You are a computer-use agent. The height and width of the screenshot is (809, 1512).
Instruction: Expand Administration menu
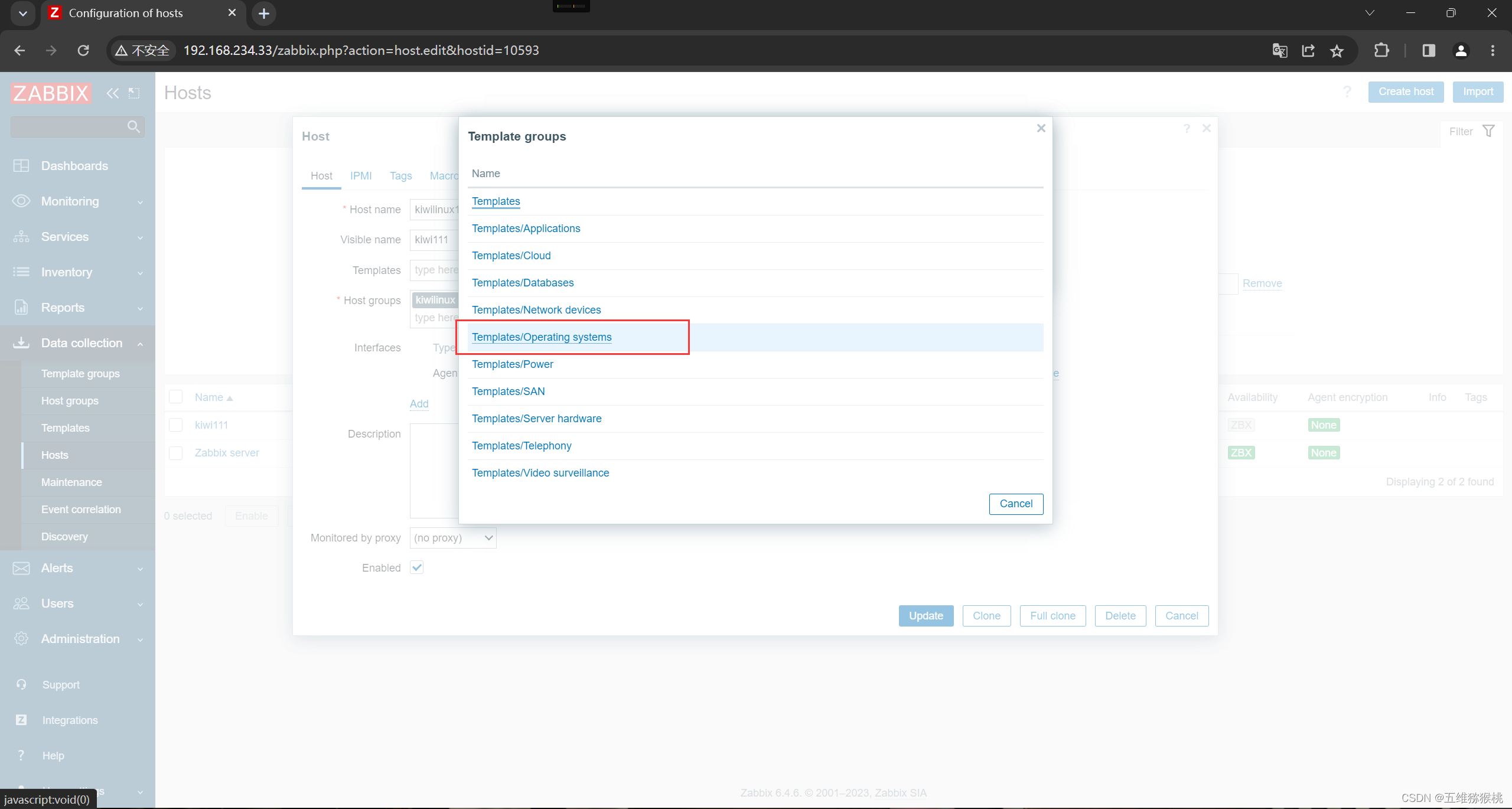[77, 639]
